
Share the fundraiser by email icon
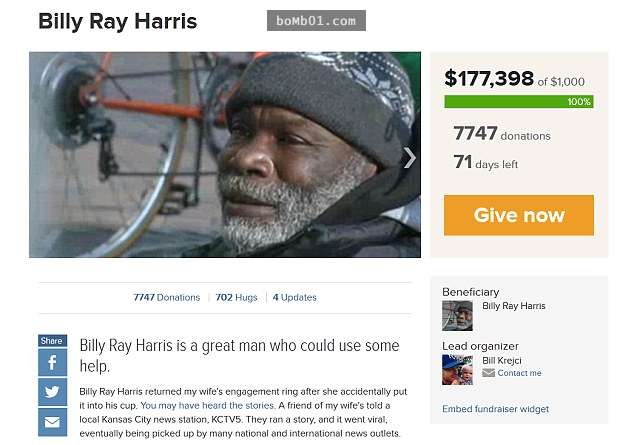pos(53,422)
